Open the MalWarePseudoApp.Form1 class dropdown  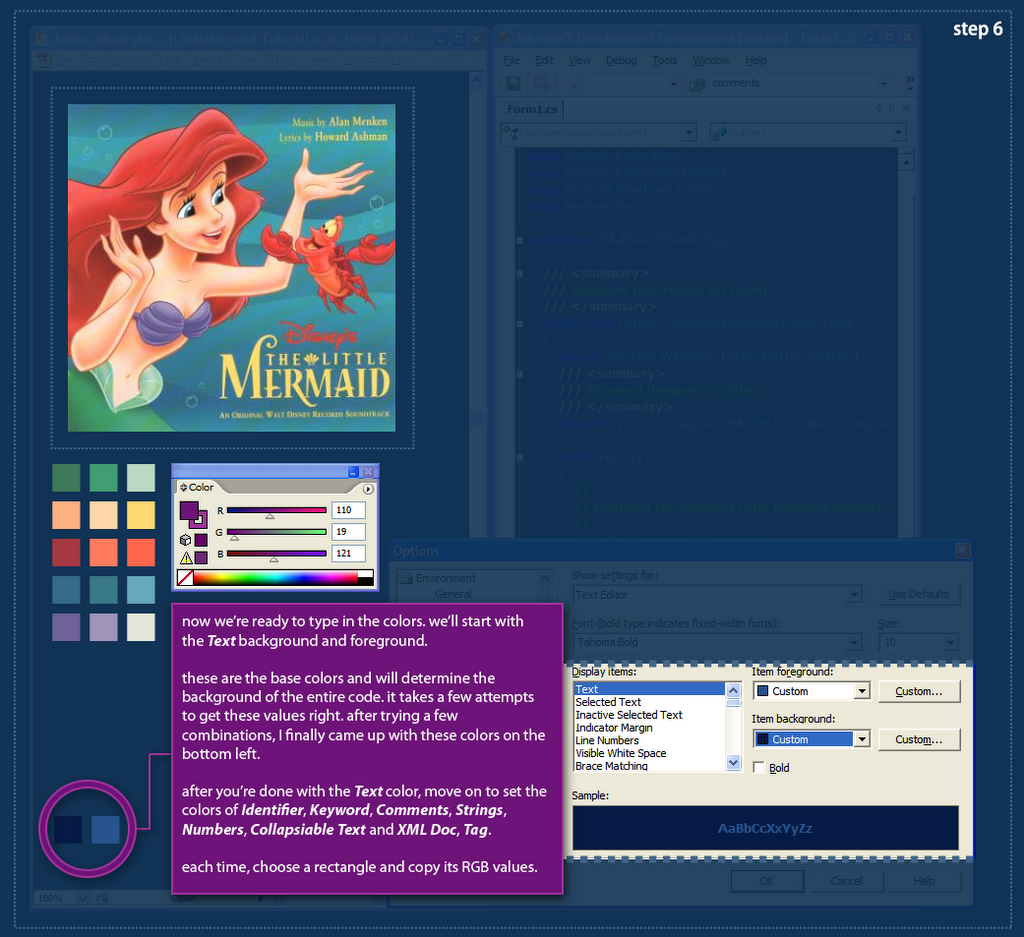coord(688,133)
